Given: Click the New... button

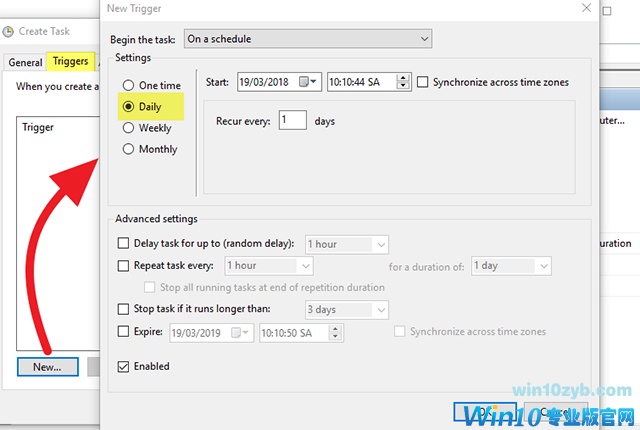Looking at the screenshot, I should point(47,367).
